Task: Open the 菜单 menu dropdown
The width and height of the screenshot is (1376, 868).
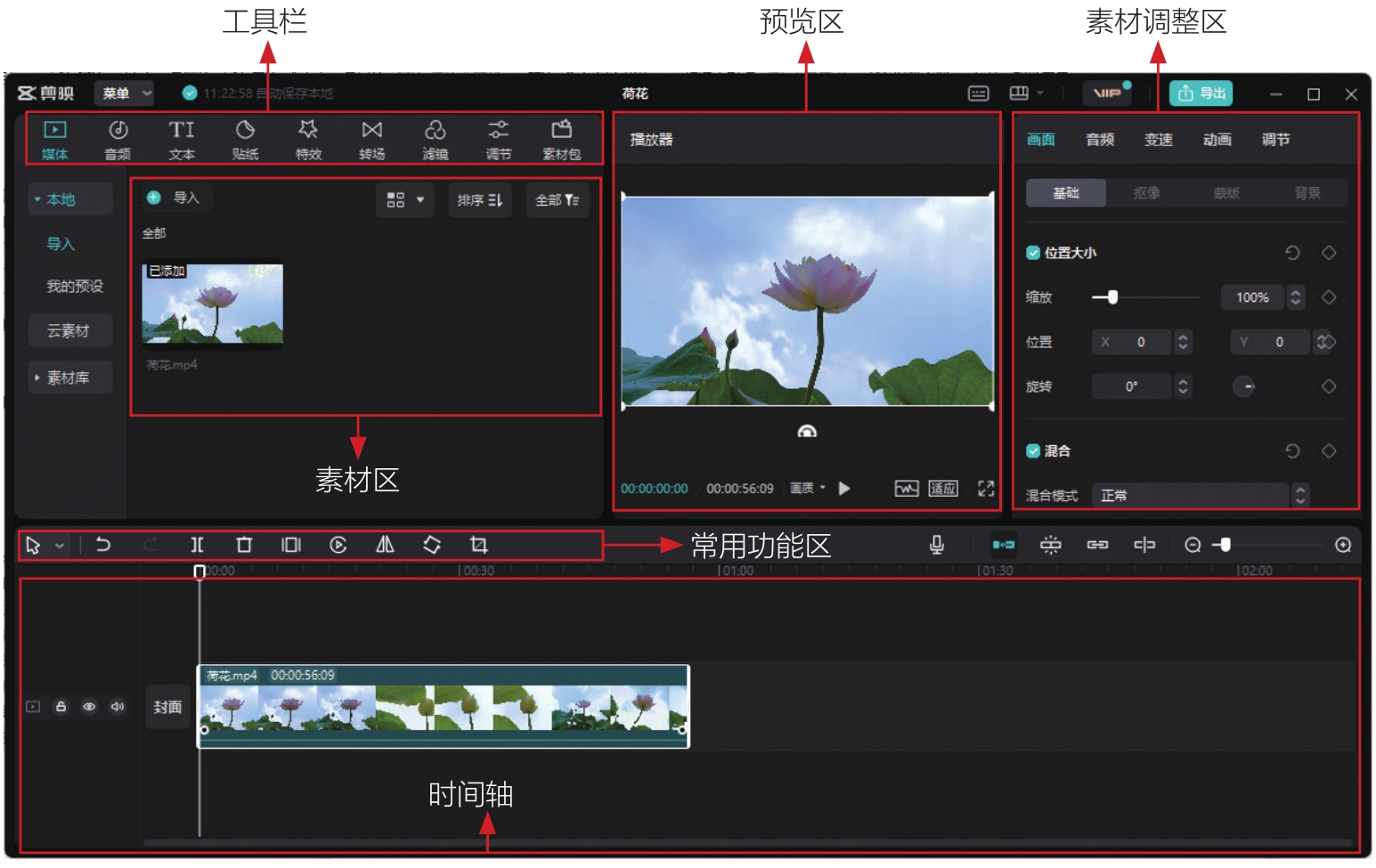Action: pyautogui.click(x=125, y=93)
